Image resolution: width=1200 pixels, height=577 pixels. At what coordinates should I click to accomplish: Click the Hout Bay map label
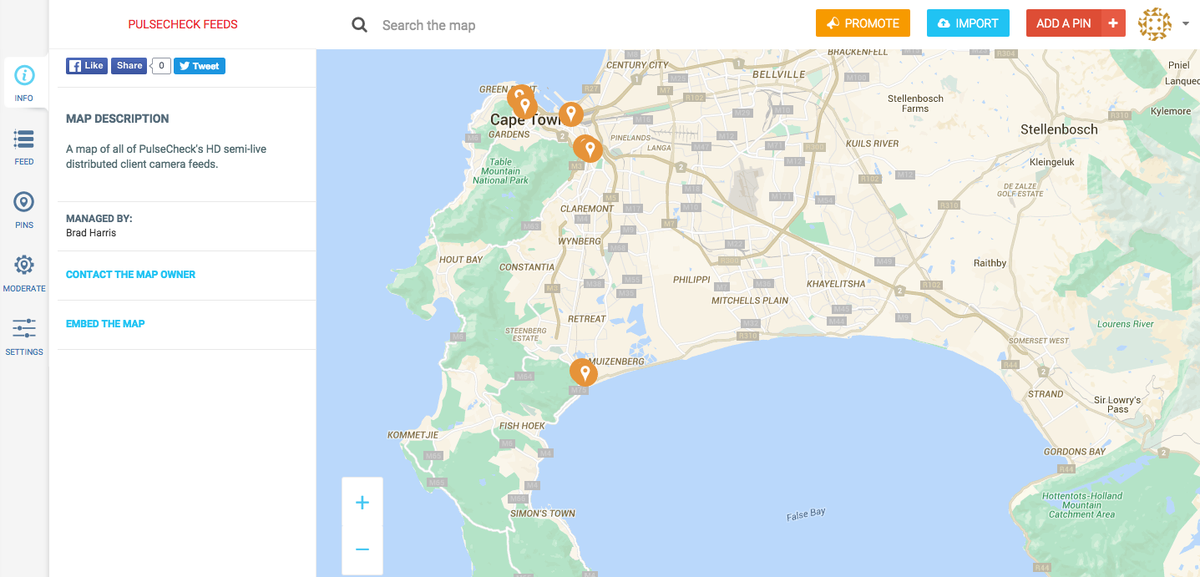(461, 259)
